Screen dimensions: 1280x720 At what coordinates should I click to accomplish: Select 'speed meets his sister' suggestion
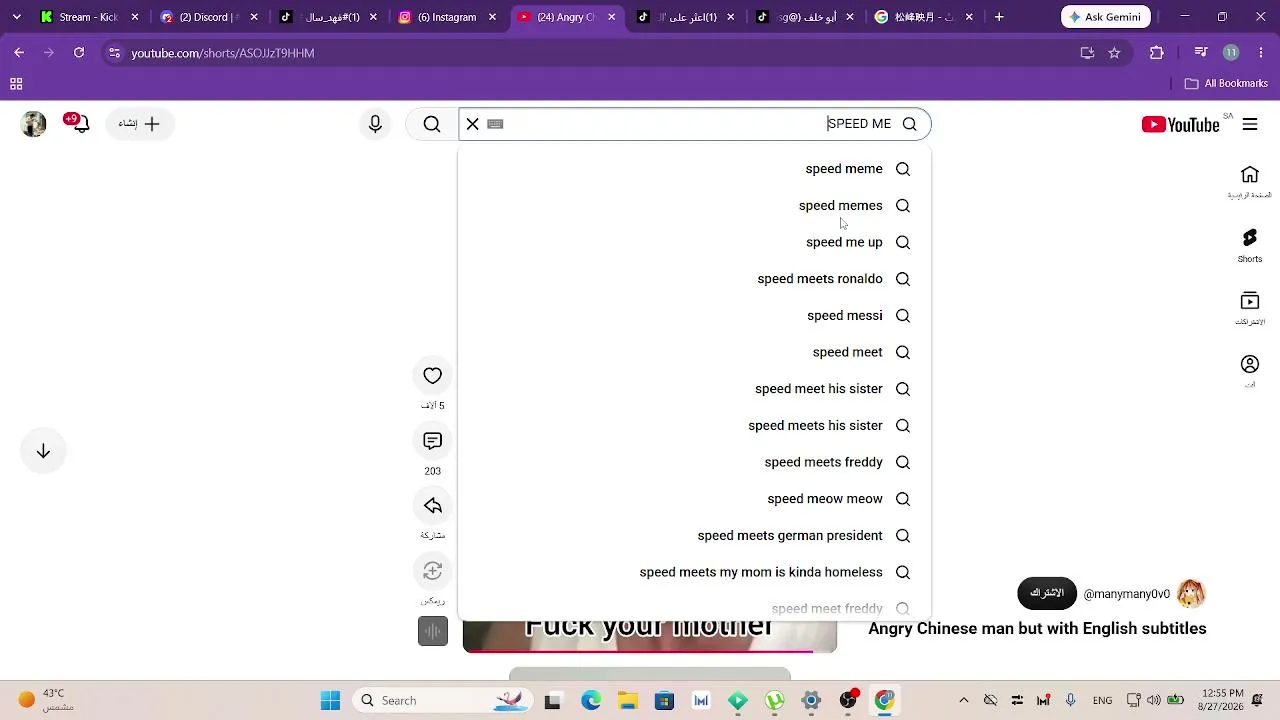click(x=694, y=426)
